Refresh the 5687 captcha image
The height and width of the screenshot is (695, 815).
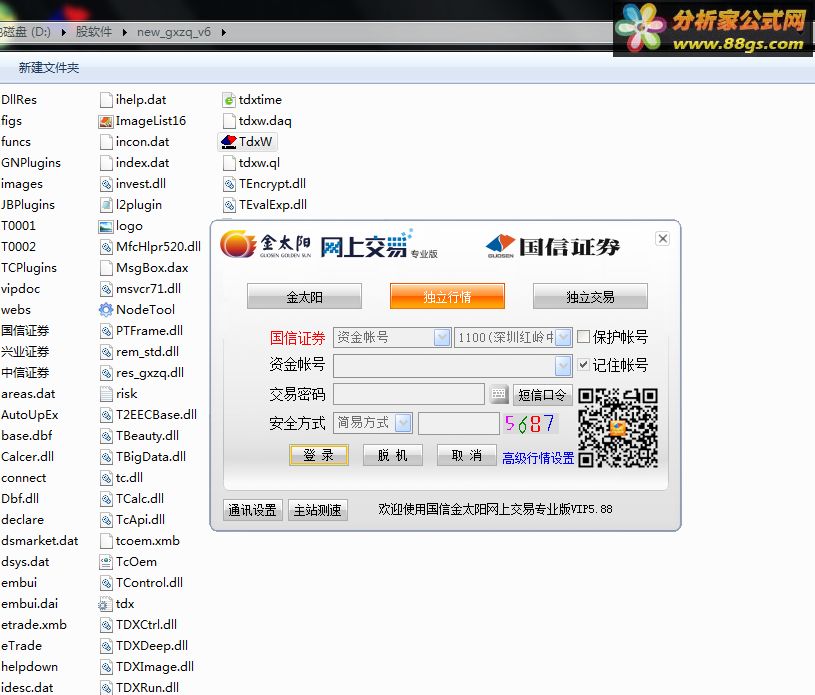click(530, 423)
